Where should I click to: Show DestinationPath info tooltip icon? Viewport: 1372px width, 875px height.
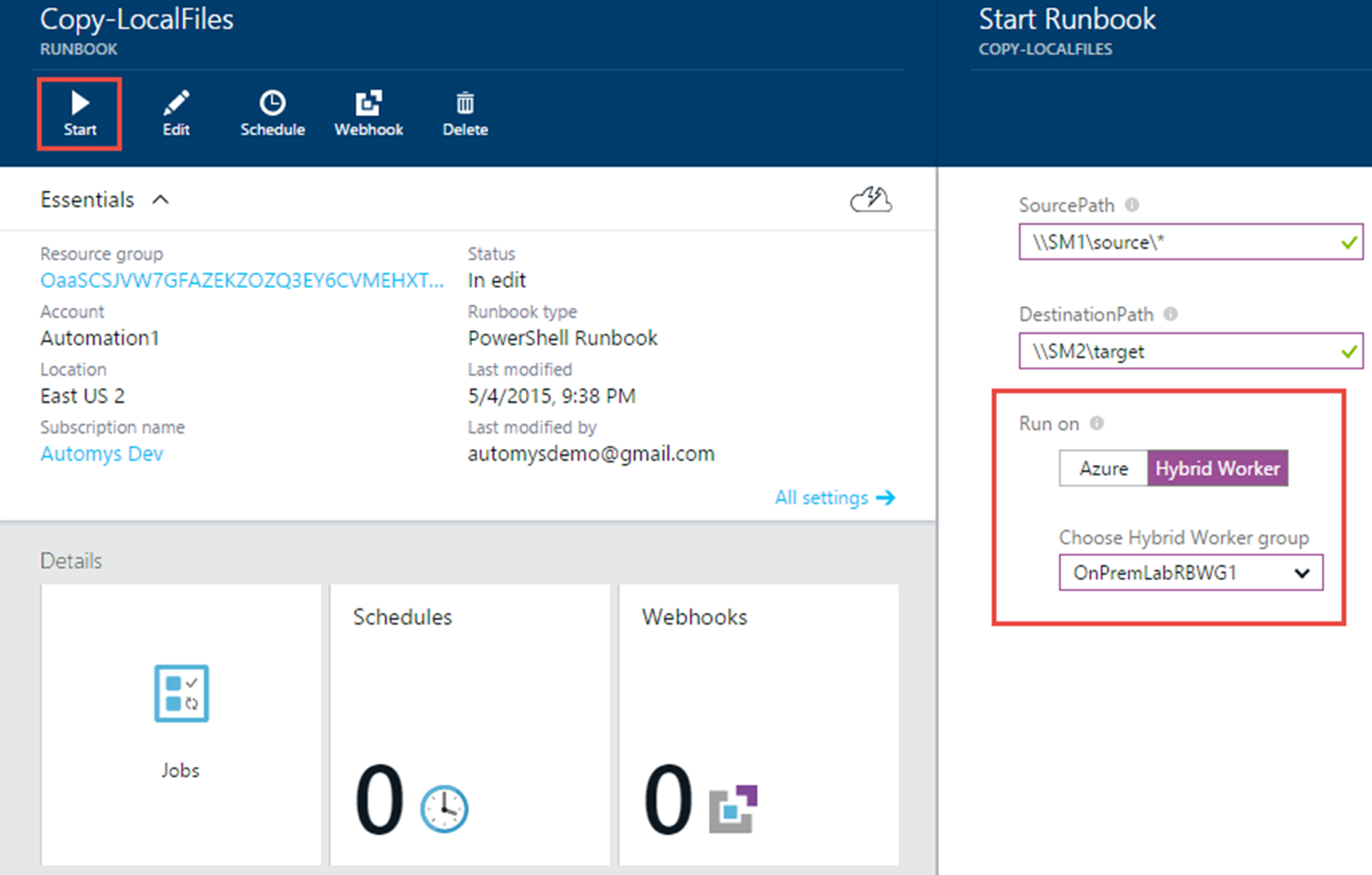tap(1171, 314)
